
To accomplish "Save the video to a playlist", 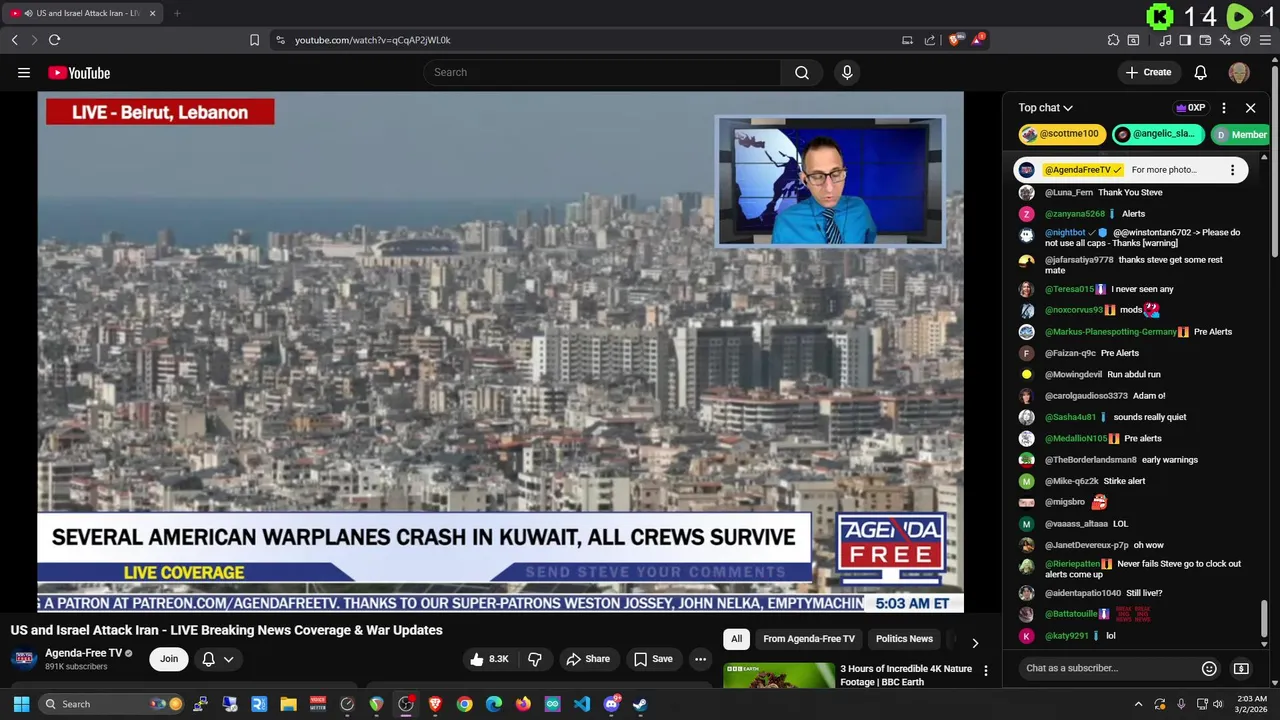I will point(653,659).
